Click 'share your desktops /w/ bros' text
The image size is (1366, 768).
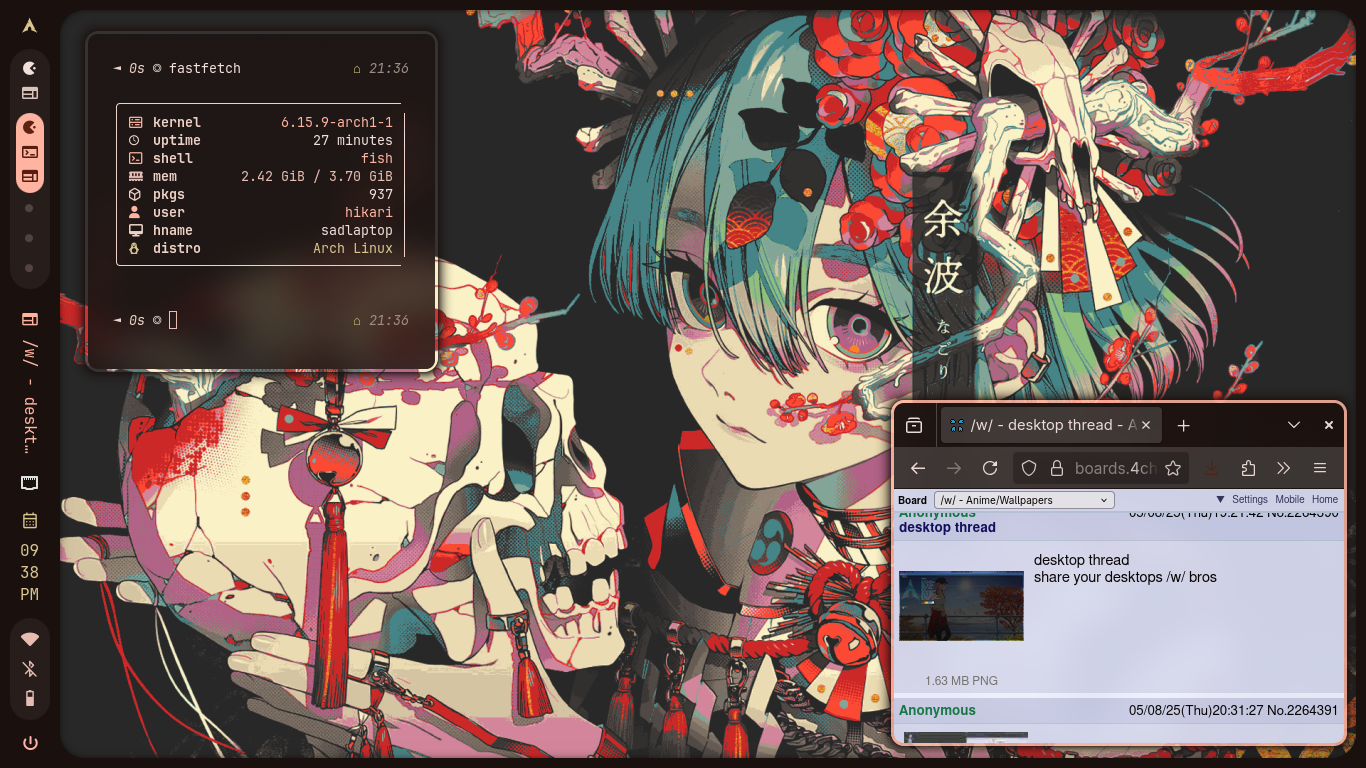coord(1125,577)
